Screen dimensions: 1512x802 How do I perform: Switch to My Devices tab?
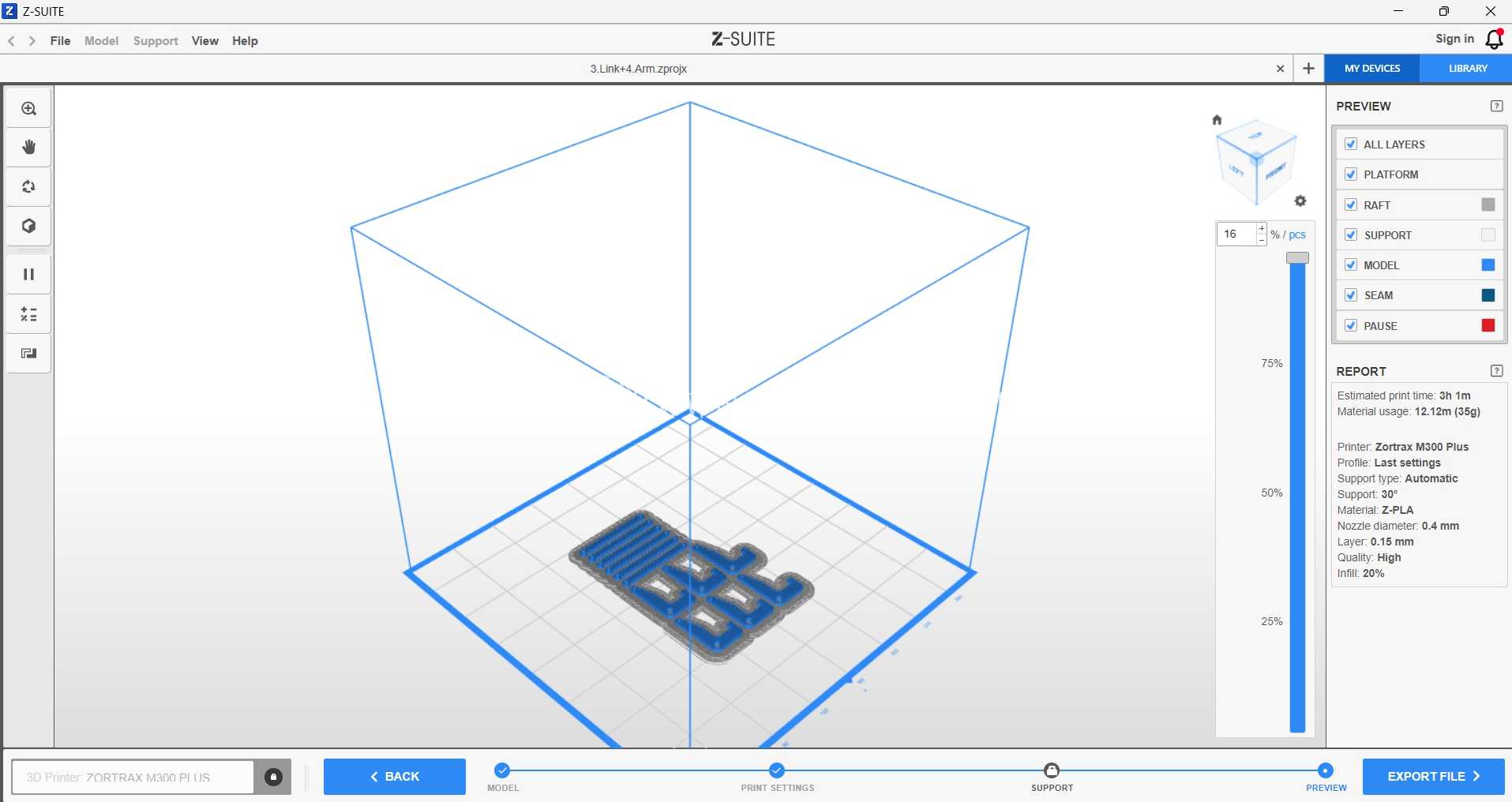click(1372, 69)
